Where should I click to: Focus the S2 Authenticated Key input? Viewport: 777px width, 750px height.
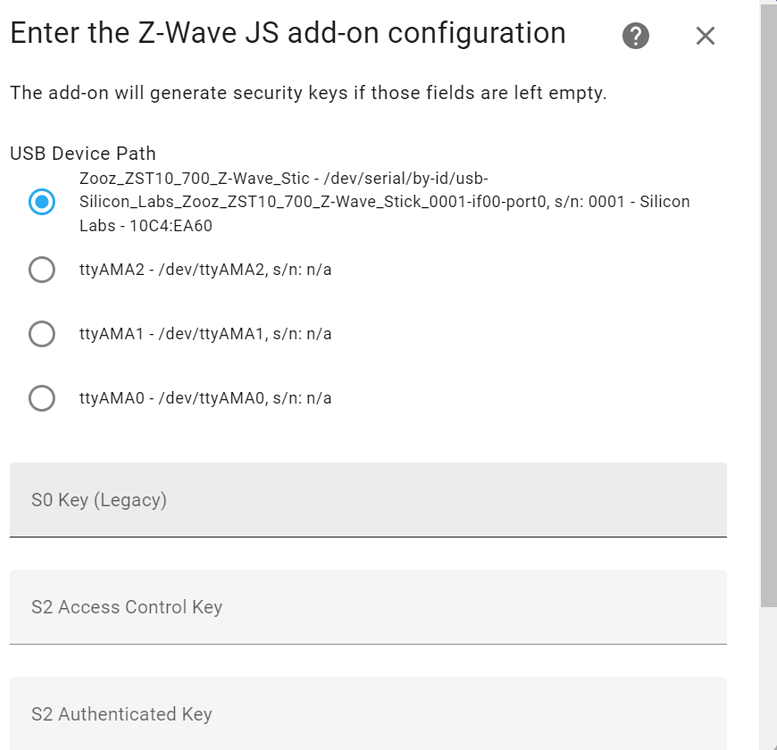click(368, 713)
